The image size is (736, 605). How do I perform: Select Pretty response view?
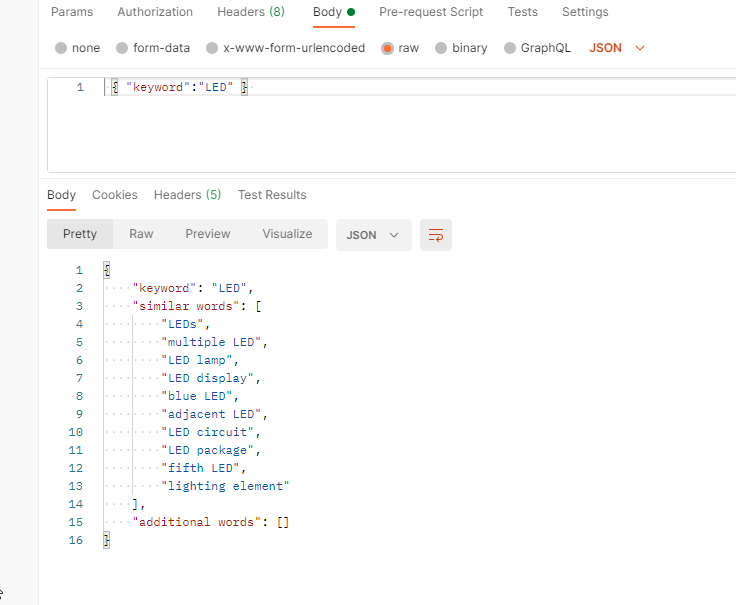80,234
